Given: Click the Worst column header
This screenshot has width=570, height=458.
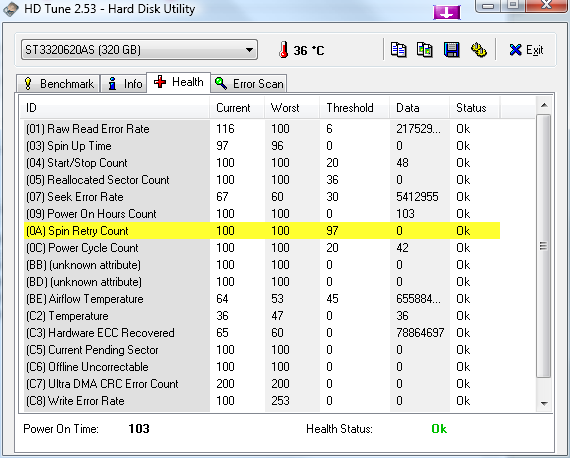Looking at the screenshot, I should pyautogui.click(x=292, y=108).
